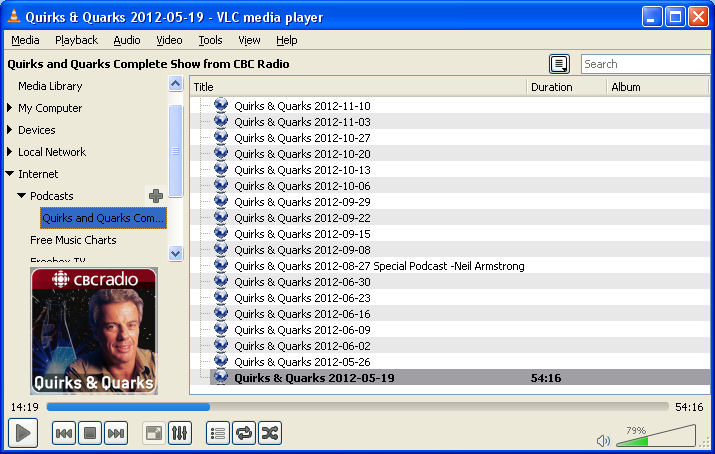Viewport: 715px width, 454px height.
Task: Skip to next track
Action: click(x=116, y=433)
